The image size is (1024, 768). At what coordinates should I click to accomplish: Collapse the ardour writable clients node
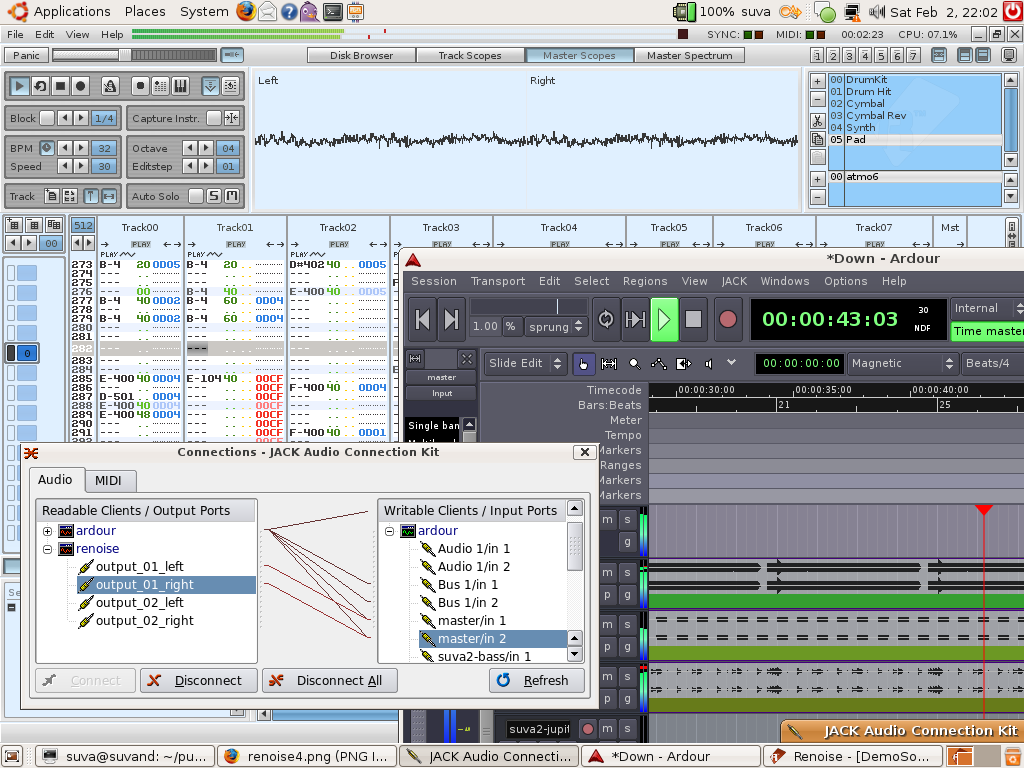[390, 531]
